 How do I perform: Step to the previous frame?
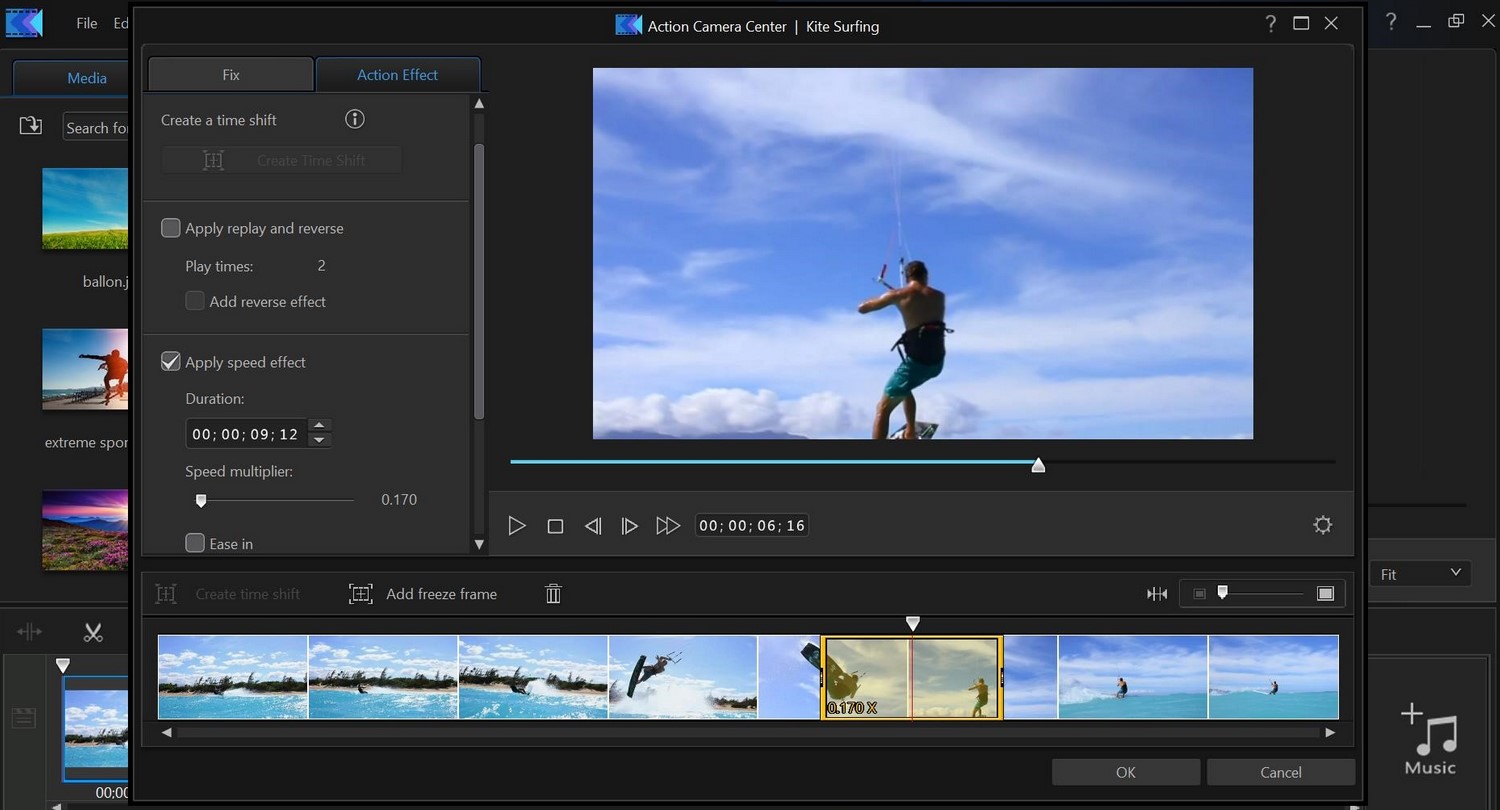coord(593,526)
